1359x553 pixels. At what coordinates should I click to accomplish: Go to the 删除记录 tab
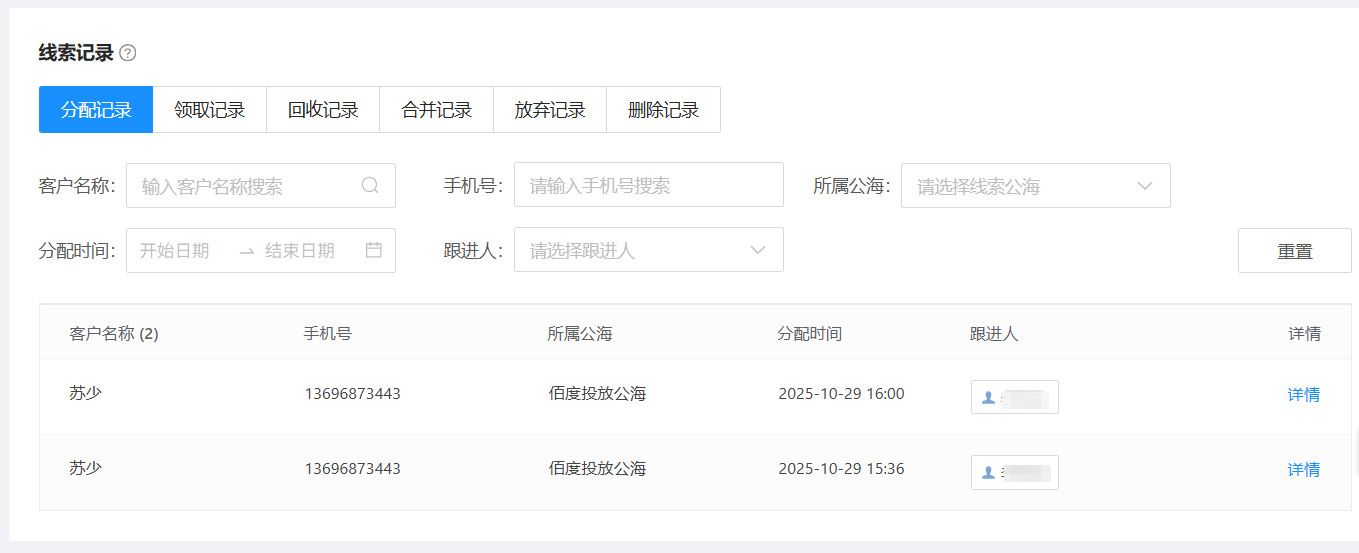coord(663,110)
